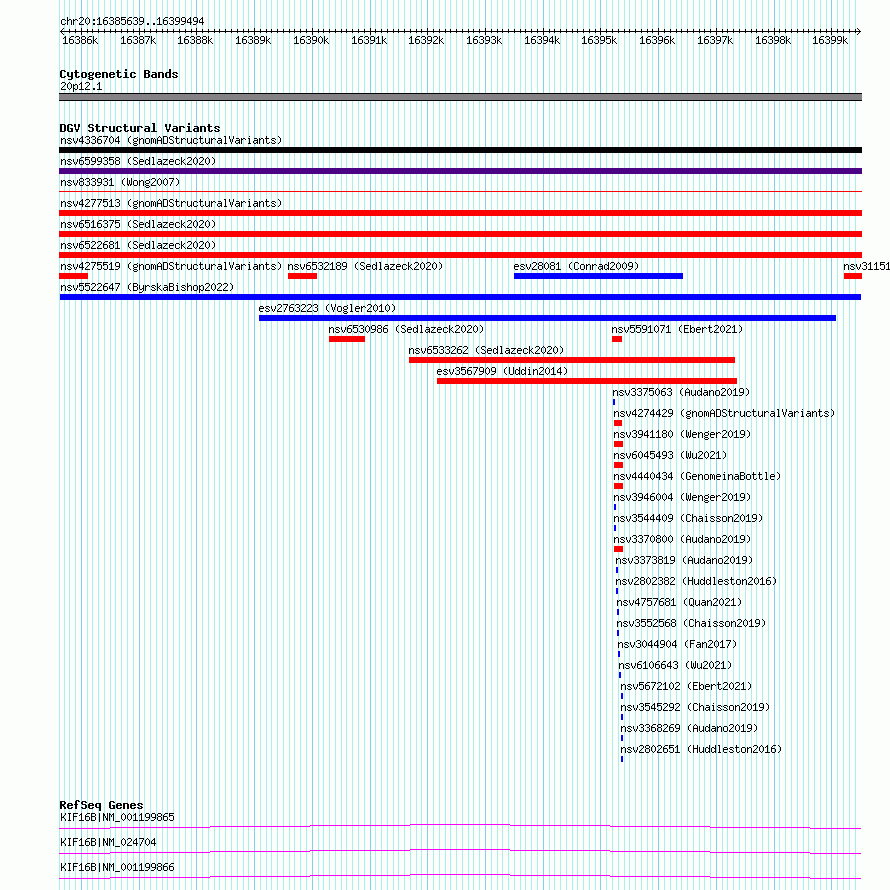Select the RefSeq Genes track heading

point(101,805)
